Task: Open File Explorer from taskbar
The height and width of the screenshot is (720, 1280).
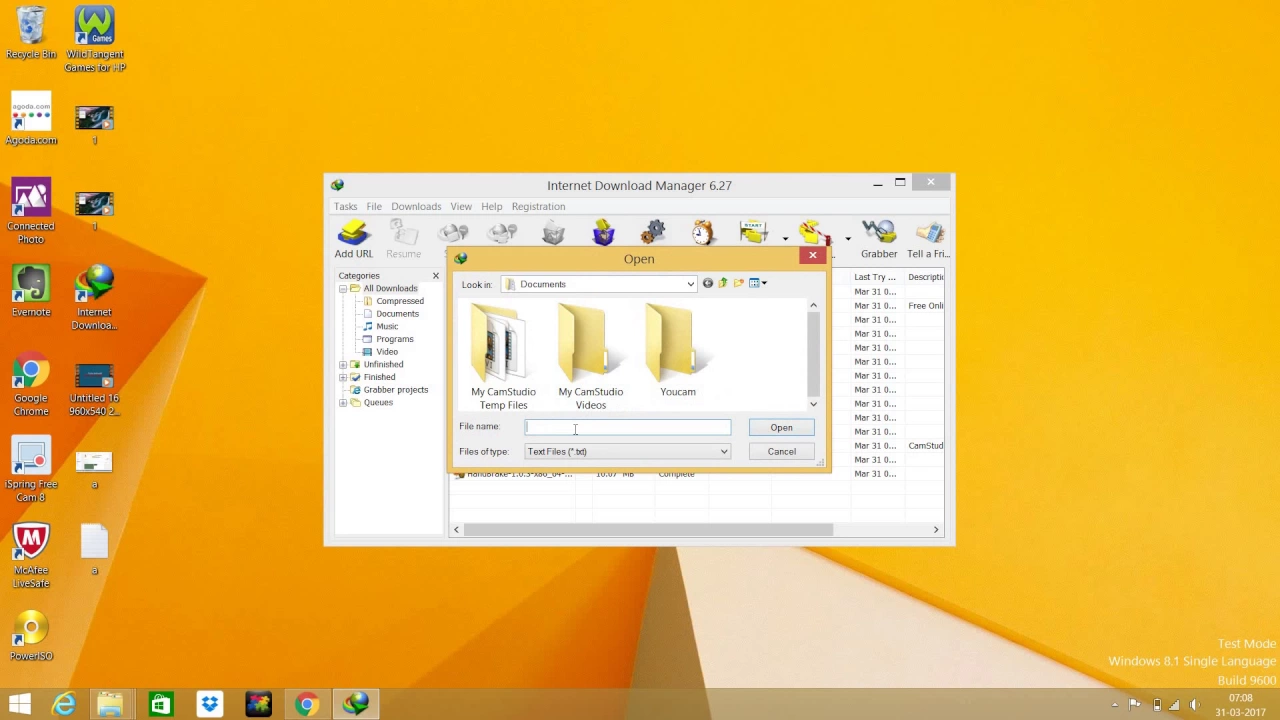Action: click(110, 704)
